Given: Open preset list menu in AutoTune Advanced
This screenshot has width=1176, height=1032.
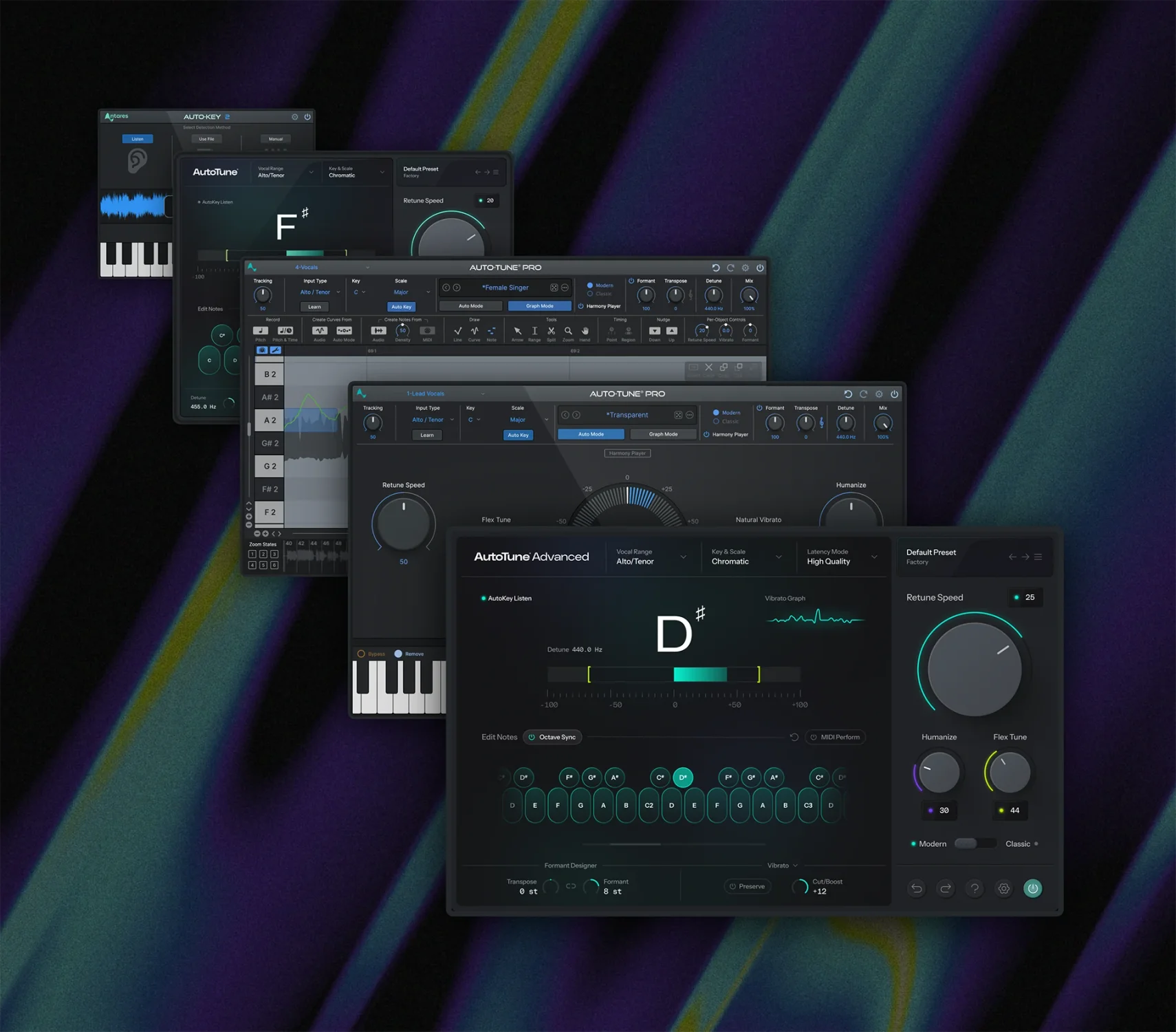Looking at the screenshot, I should (x=1038, y=557).
